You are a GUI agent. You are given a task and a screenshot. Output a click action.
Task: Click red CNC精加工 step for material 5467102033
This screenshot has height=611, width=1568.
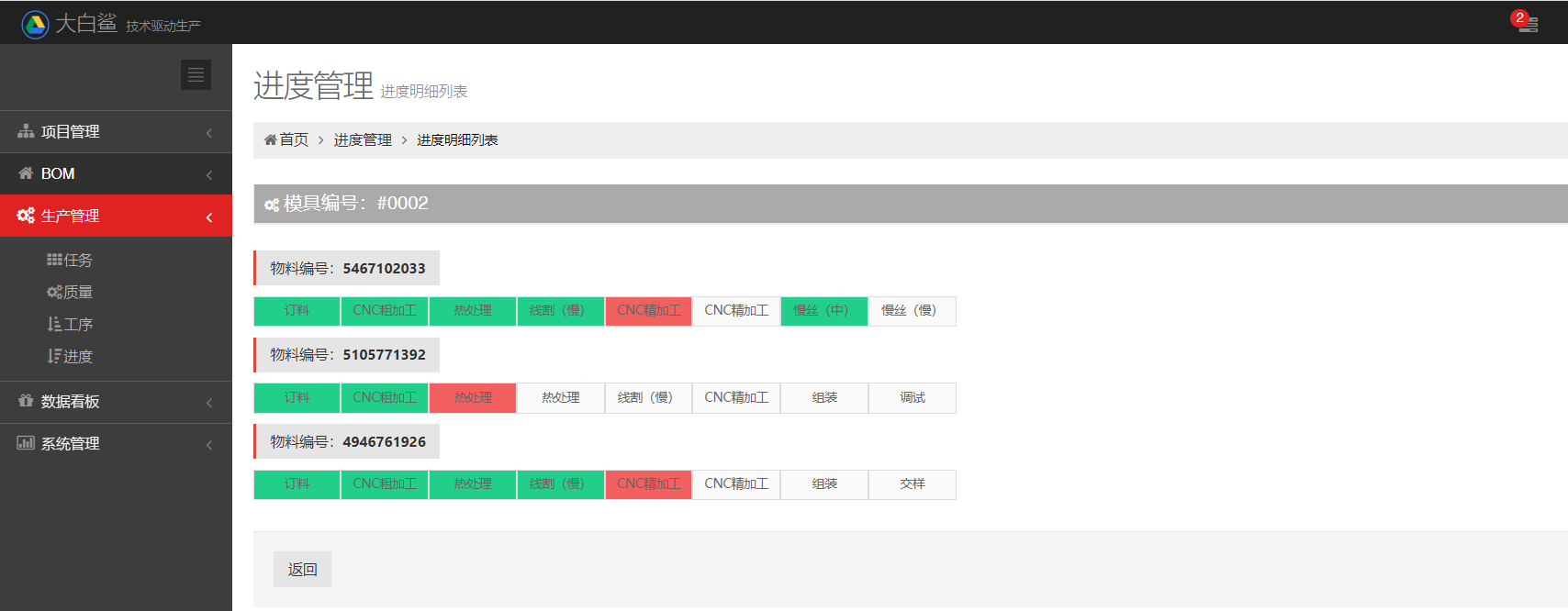(x=649, y=311)
